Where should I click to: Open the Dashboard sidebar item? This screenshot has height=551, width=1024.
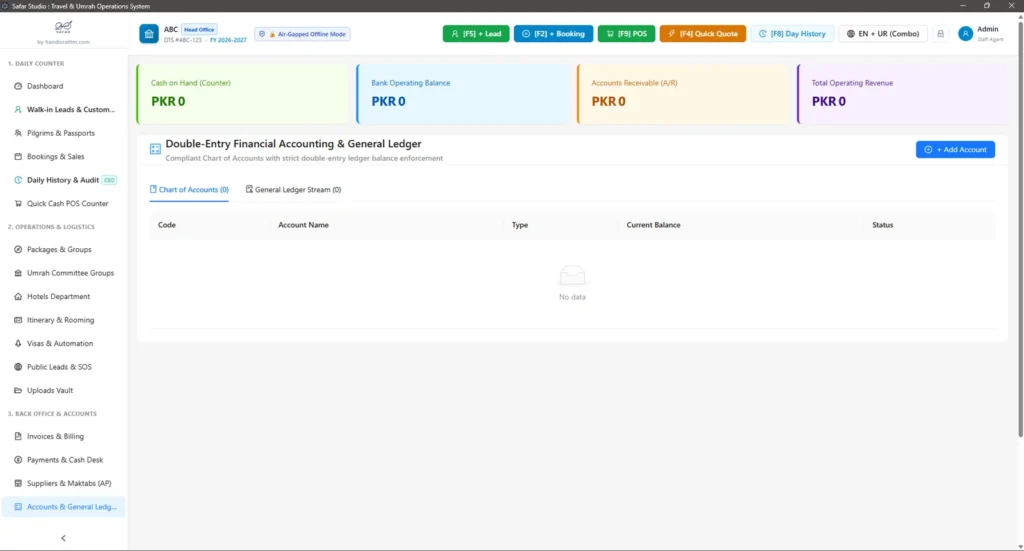(x=64, y=86)
